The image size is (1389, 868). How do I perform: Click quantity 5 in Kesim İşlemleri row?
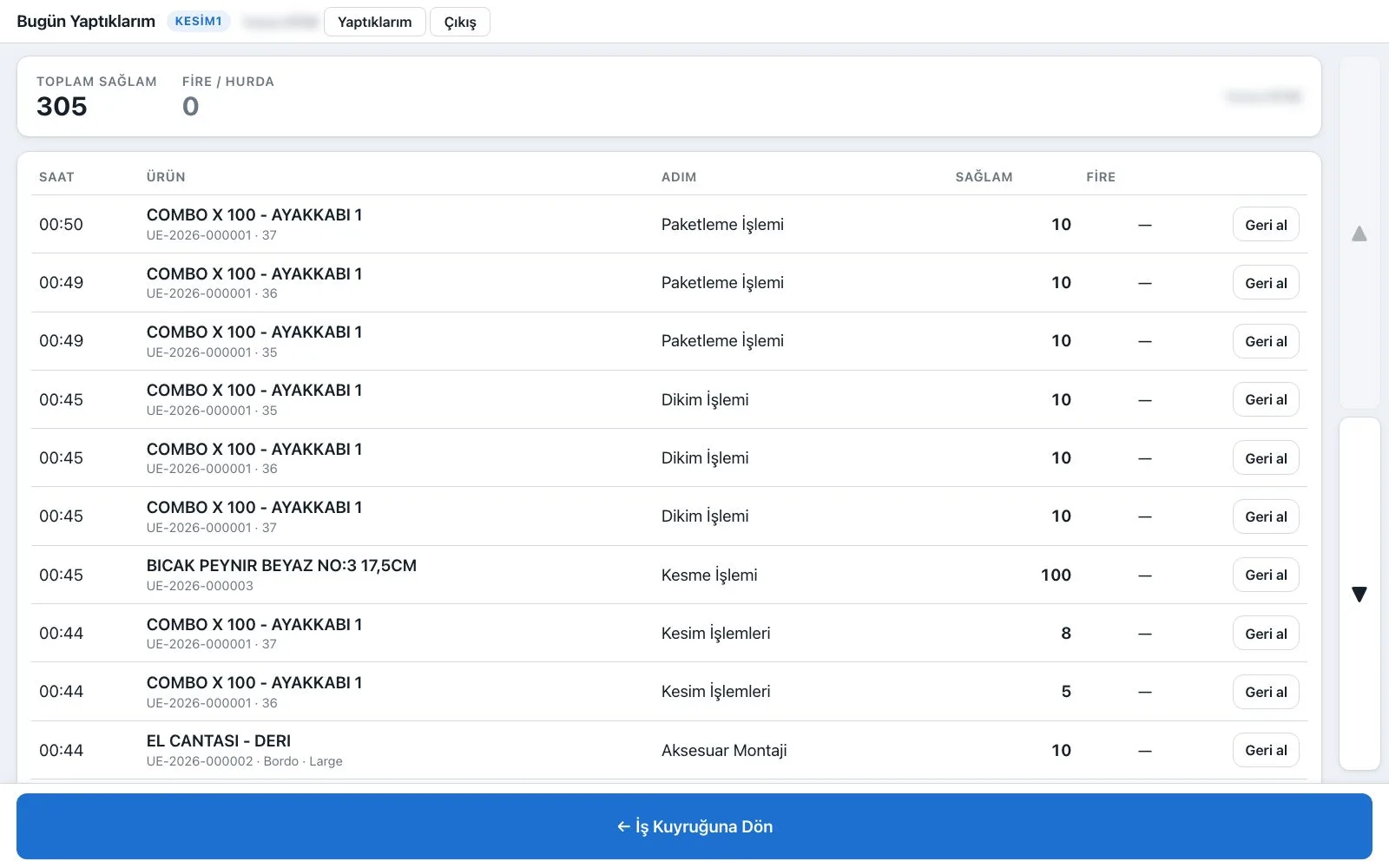[x=1066, y=692]
